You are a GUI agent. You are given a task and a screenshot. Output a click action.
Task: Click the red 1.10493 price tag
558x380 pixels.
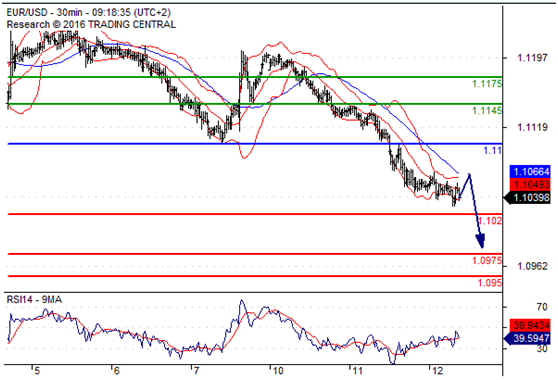(530, 185)
